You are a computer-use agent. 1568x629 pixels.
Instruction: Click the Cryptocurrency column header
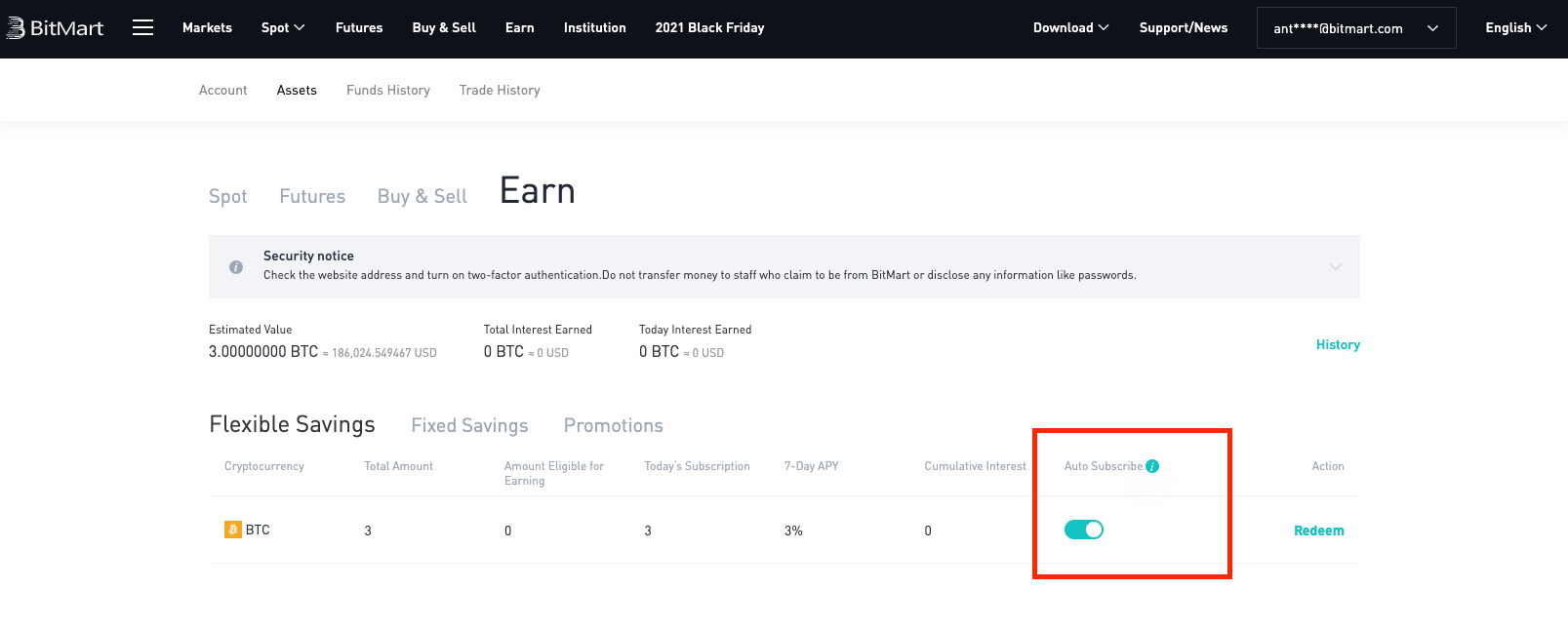click(264, 466)
